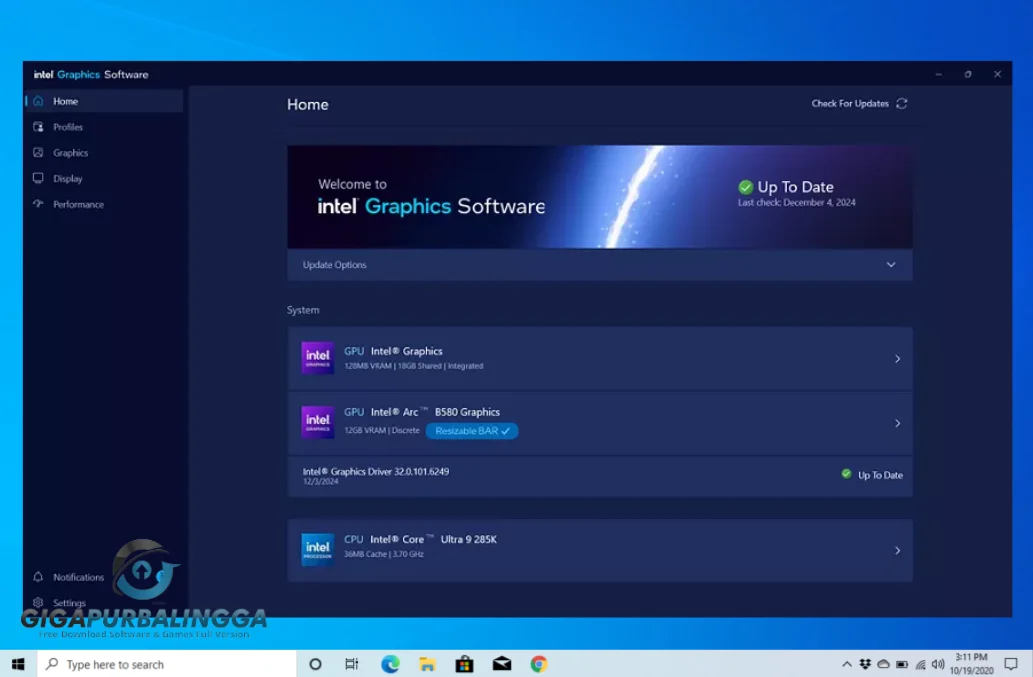This screenshot has width=1033, height=677.
Task: Click the battery tray icon
Action: (902, 664)
